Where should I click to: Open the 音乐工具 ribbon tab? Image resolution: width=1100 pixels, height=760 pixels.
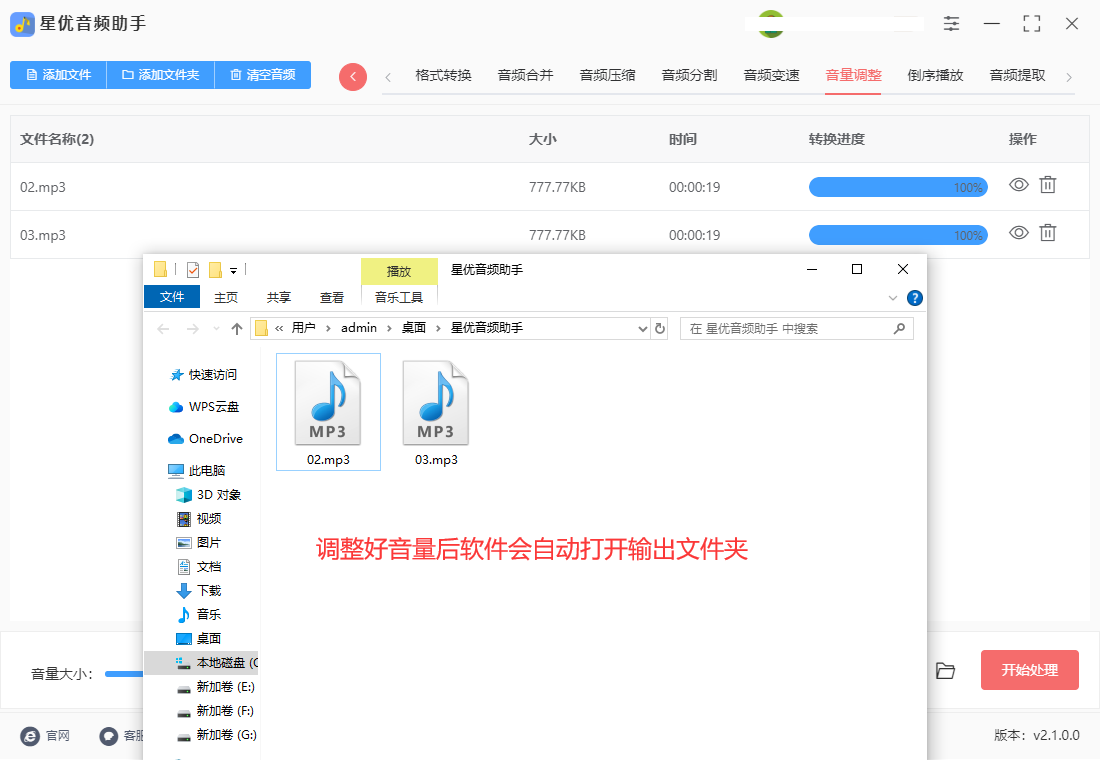pyautogui.click(x=399, y=298)
